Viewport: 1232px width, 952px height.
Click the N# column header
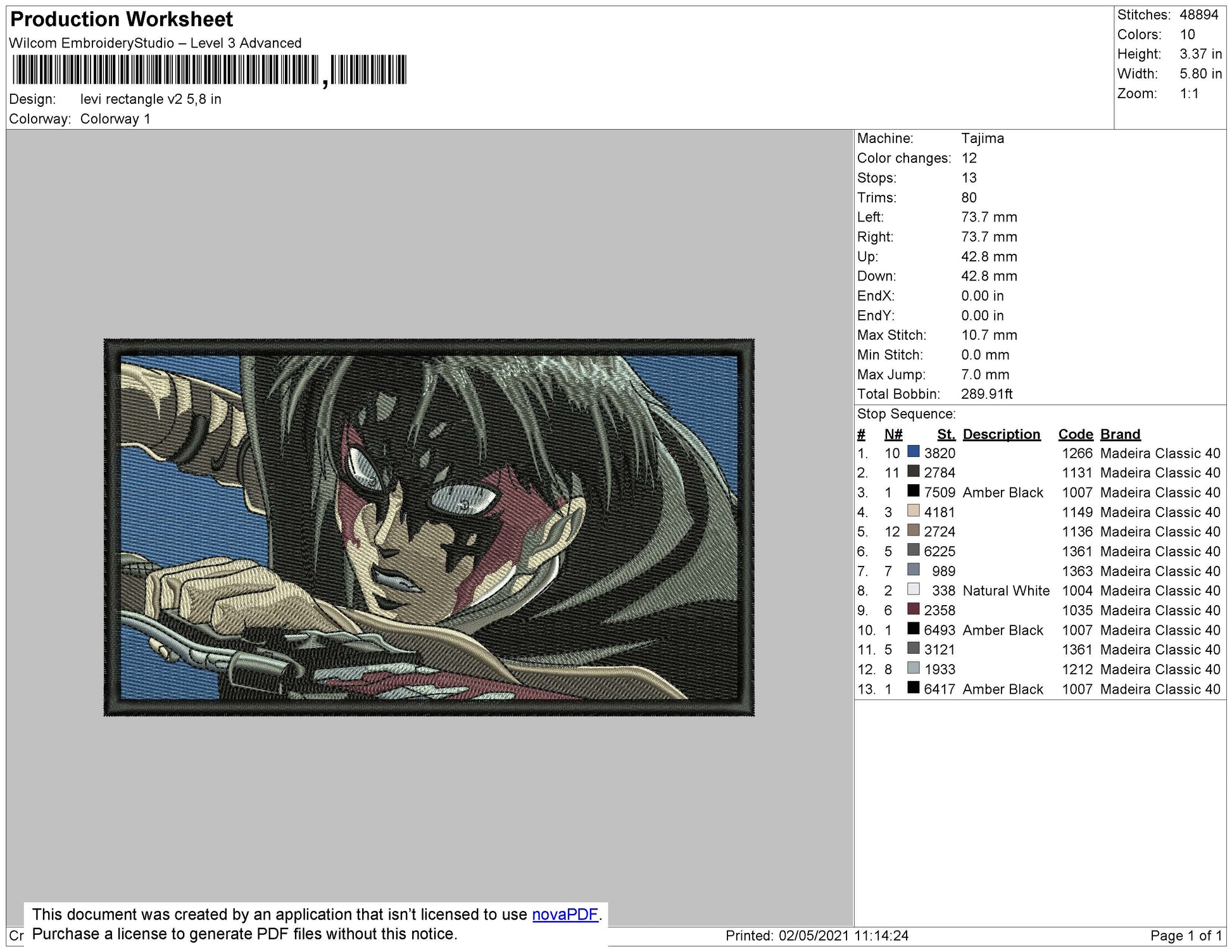tap(893, 434)
